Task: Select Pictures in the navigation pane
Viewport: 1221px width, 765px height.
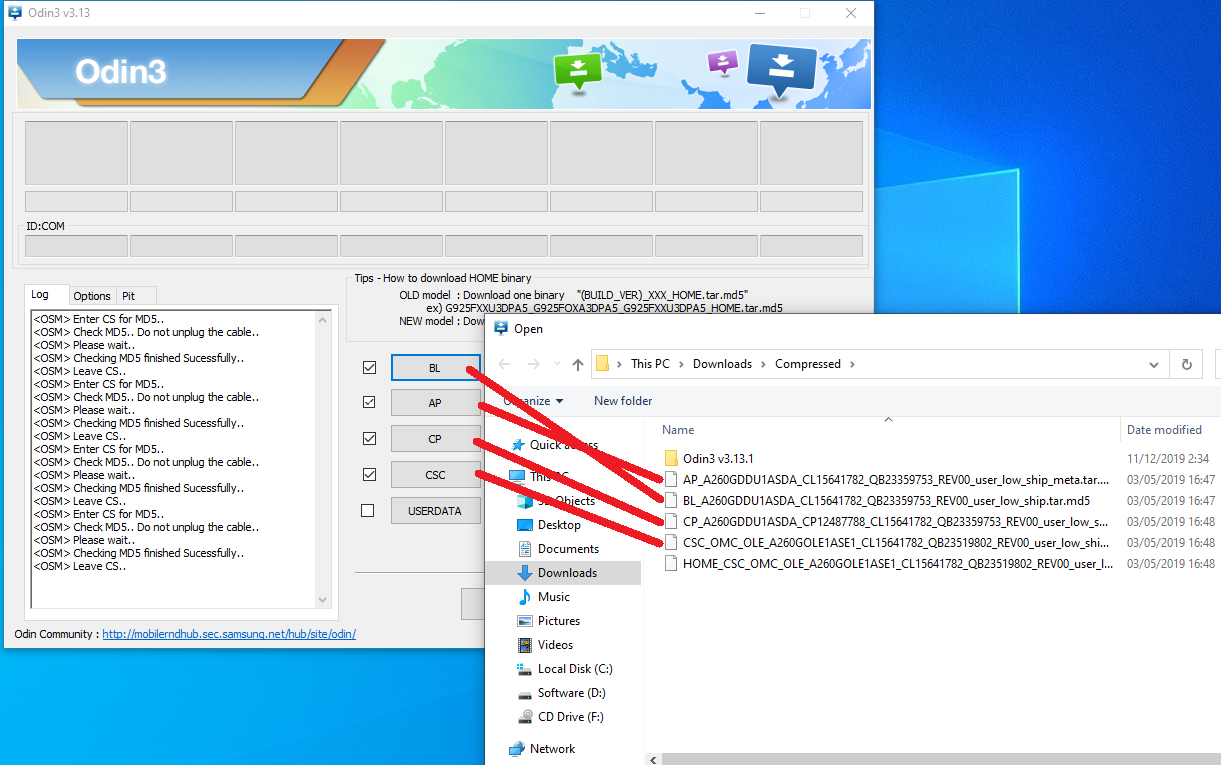Action: click(x=559, y=621)
